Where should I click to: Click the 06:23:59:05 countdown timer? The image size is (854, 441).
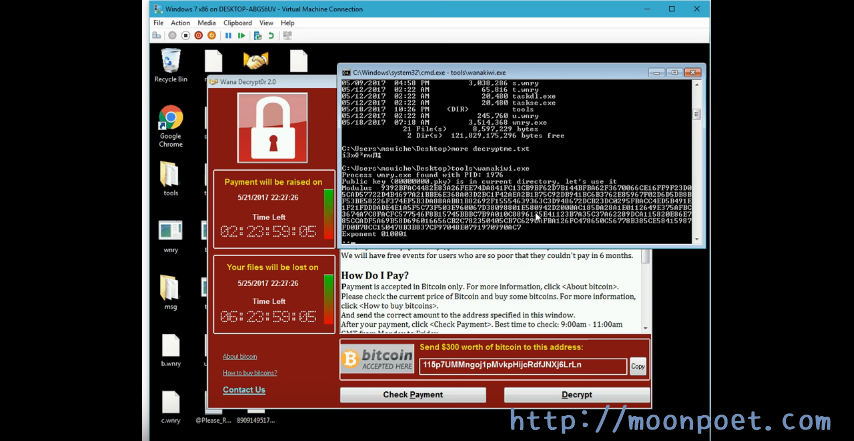pos(267,316)
